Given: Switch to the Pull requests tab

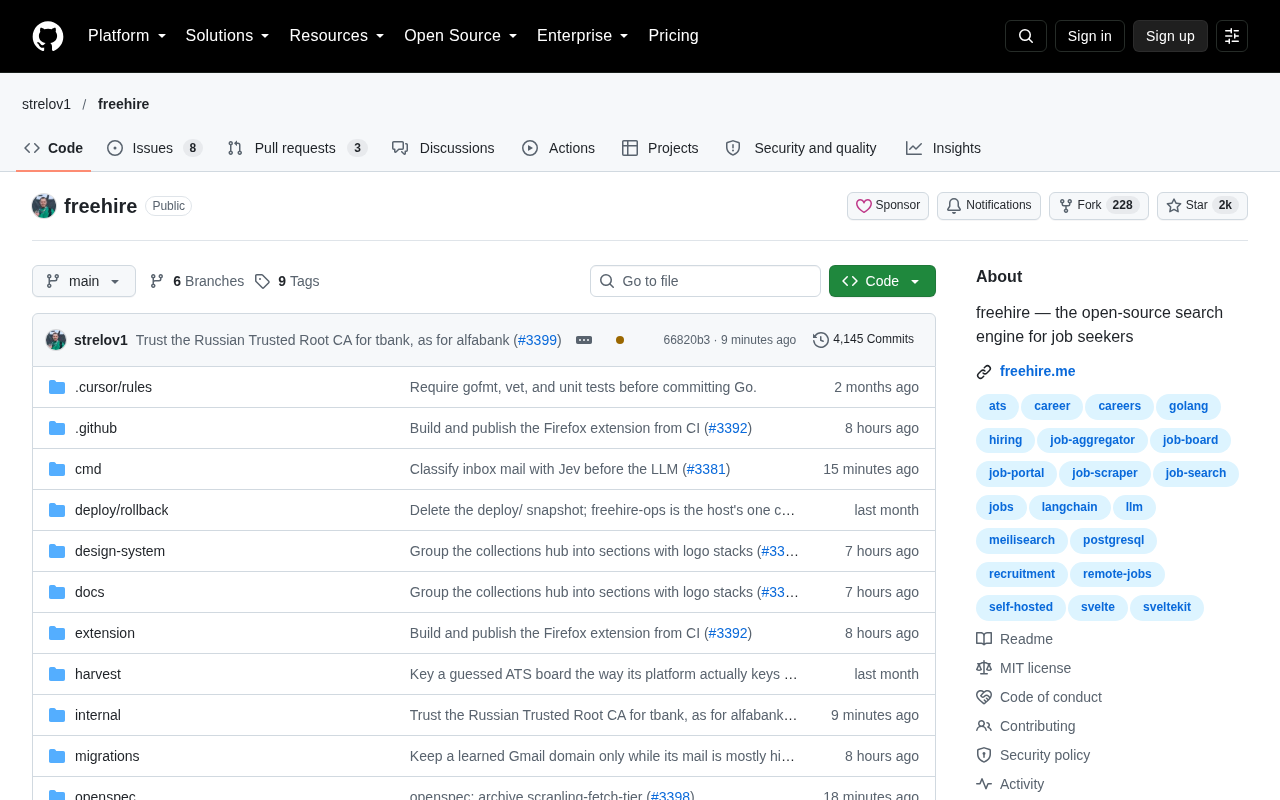Looking at the screenshot, I should [x=297, y=148].
